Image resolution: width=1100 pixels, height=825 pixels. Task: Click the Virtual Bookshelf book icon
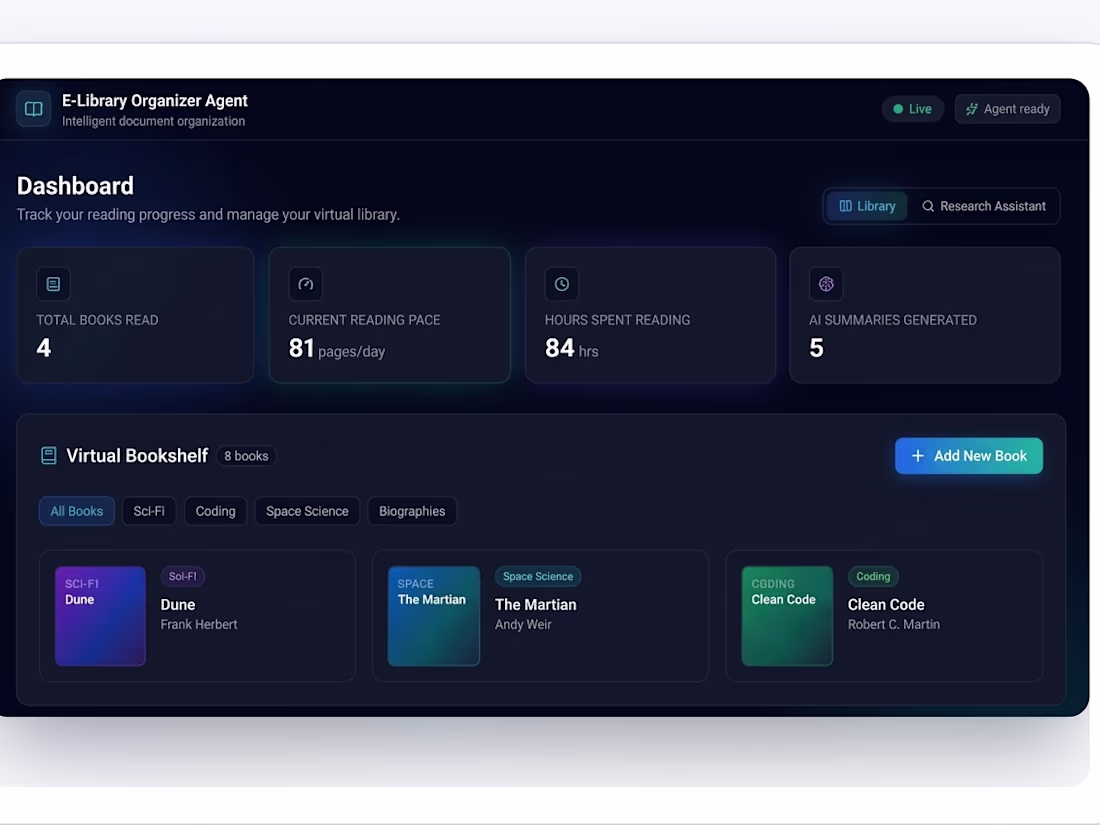click(x=48, y=455)
